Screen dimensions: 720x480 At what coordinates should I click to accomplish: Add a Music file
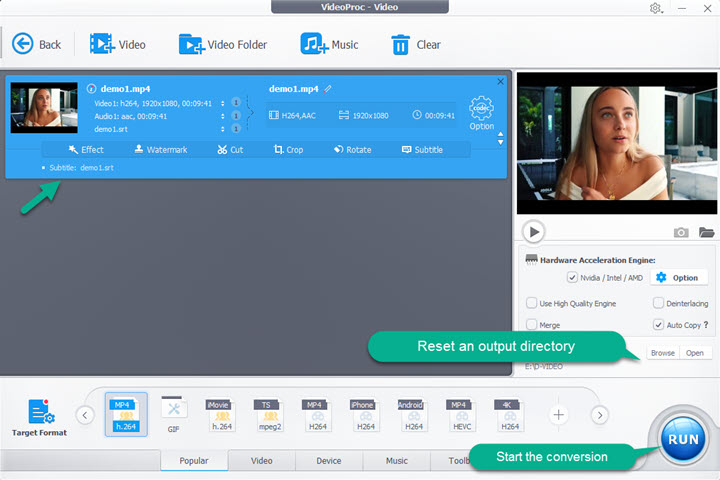(x=314, y=44)
